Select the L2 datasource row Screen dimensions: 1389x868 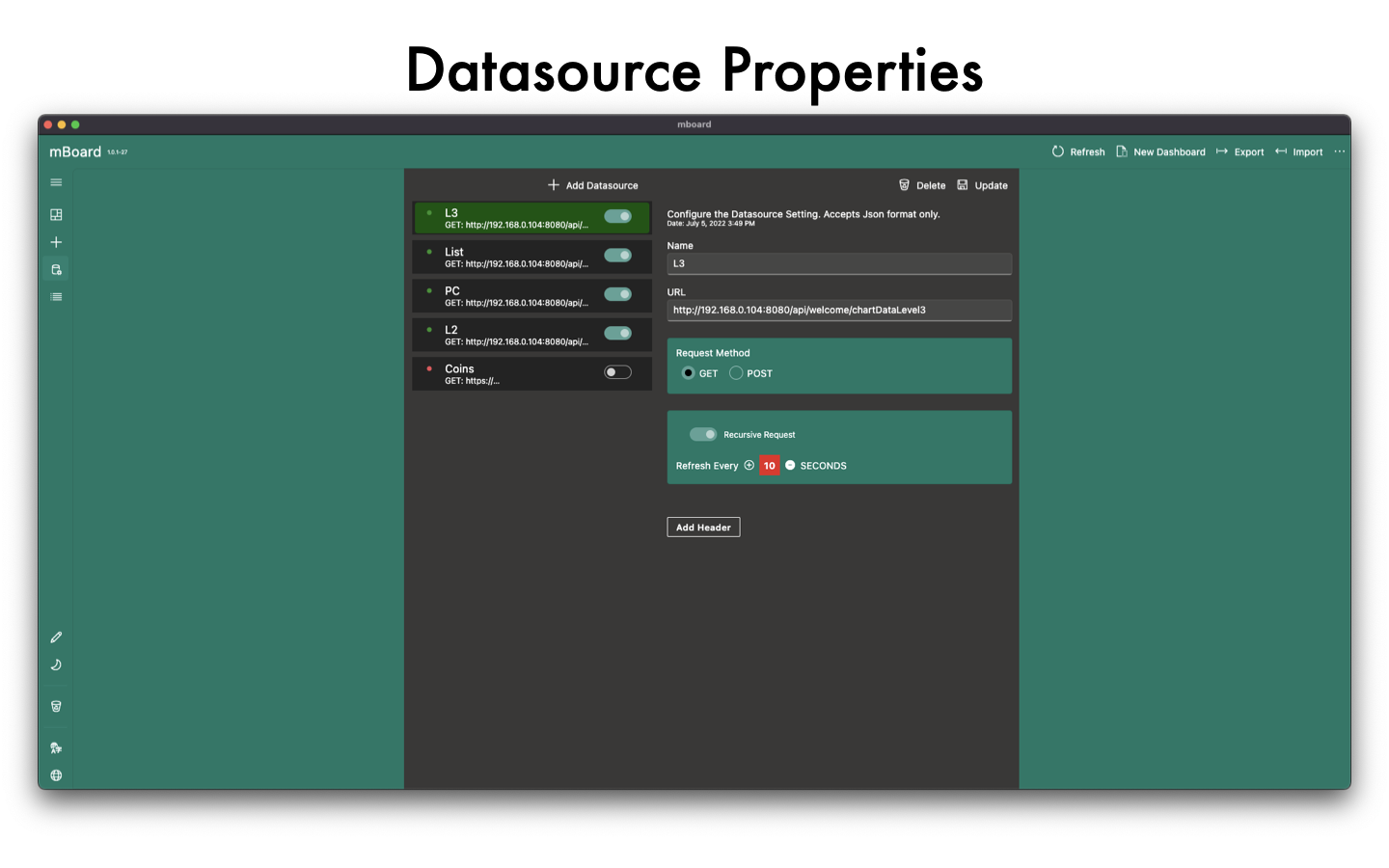tap(532, 335)
